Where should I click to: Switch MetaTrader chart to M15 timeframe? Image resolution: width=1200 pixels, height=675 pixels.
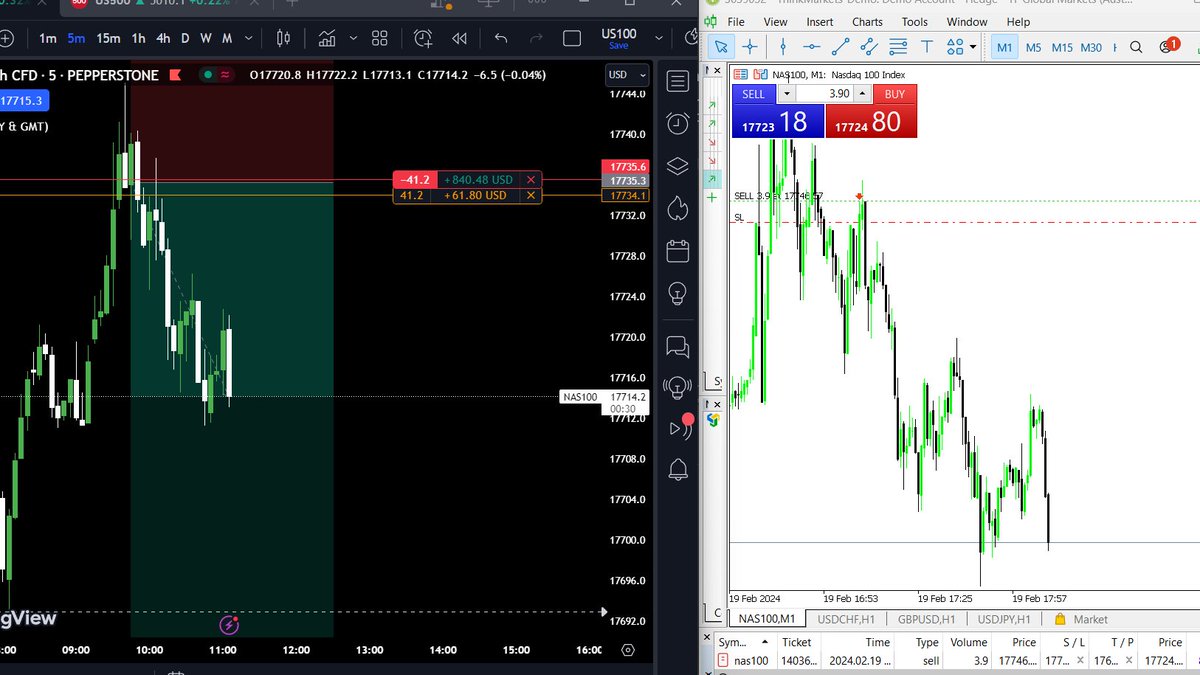pos(1062,47)
